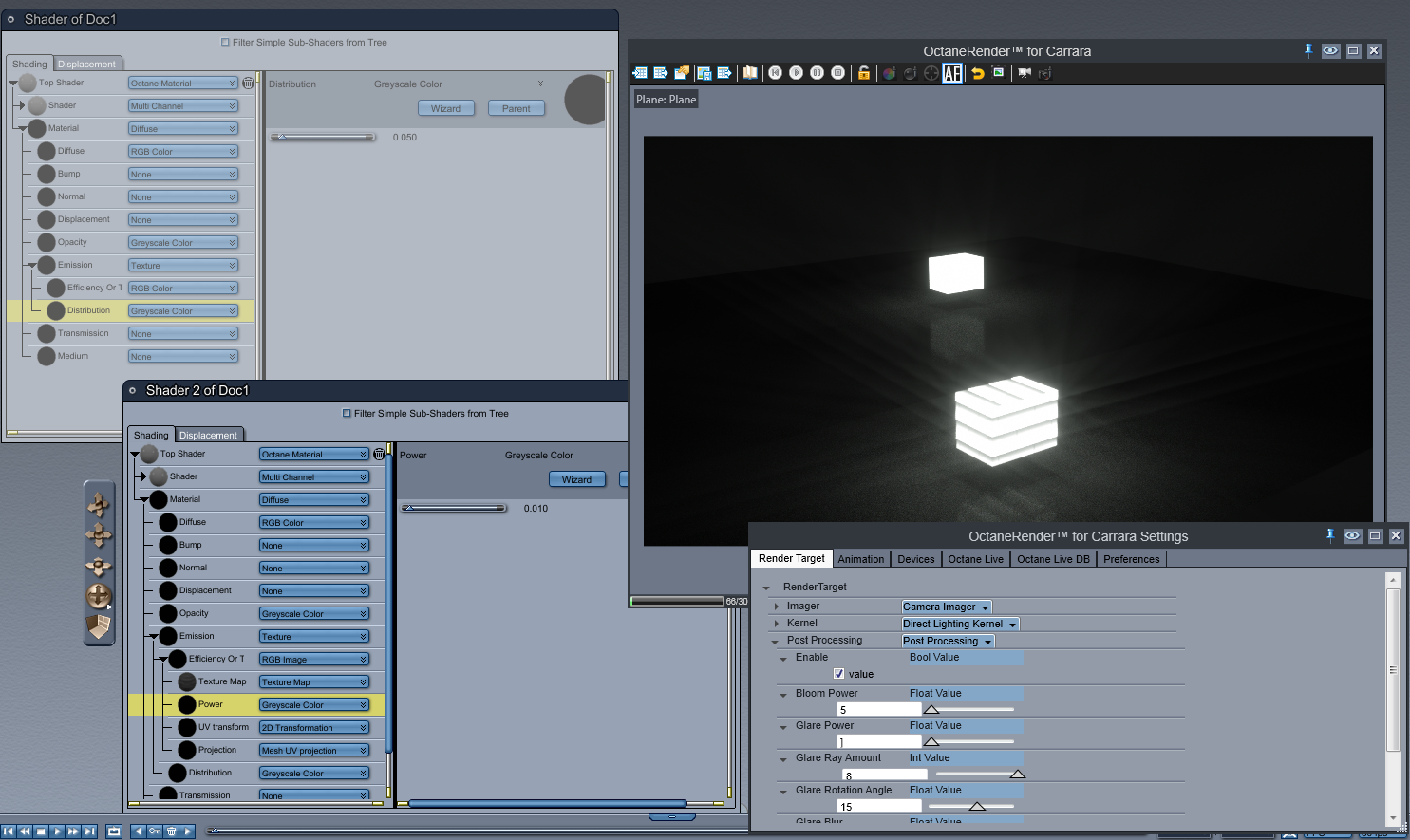Toggle the viewport lock padlock icon
The height and width of the screenshot is (840, 1410).
click(x=864, y=73)
